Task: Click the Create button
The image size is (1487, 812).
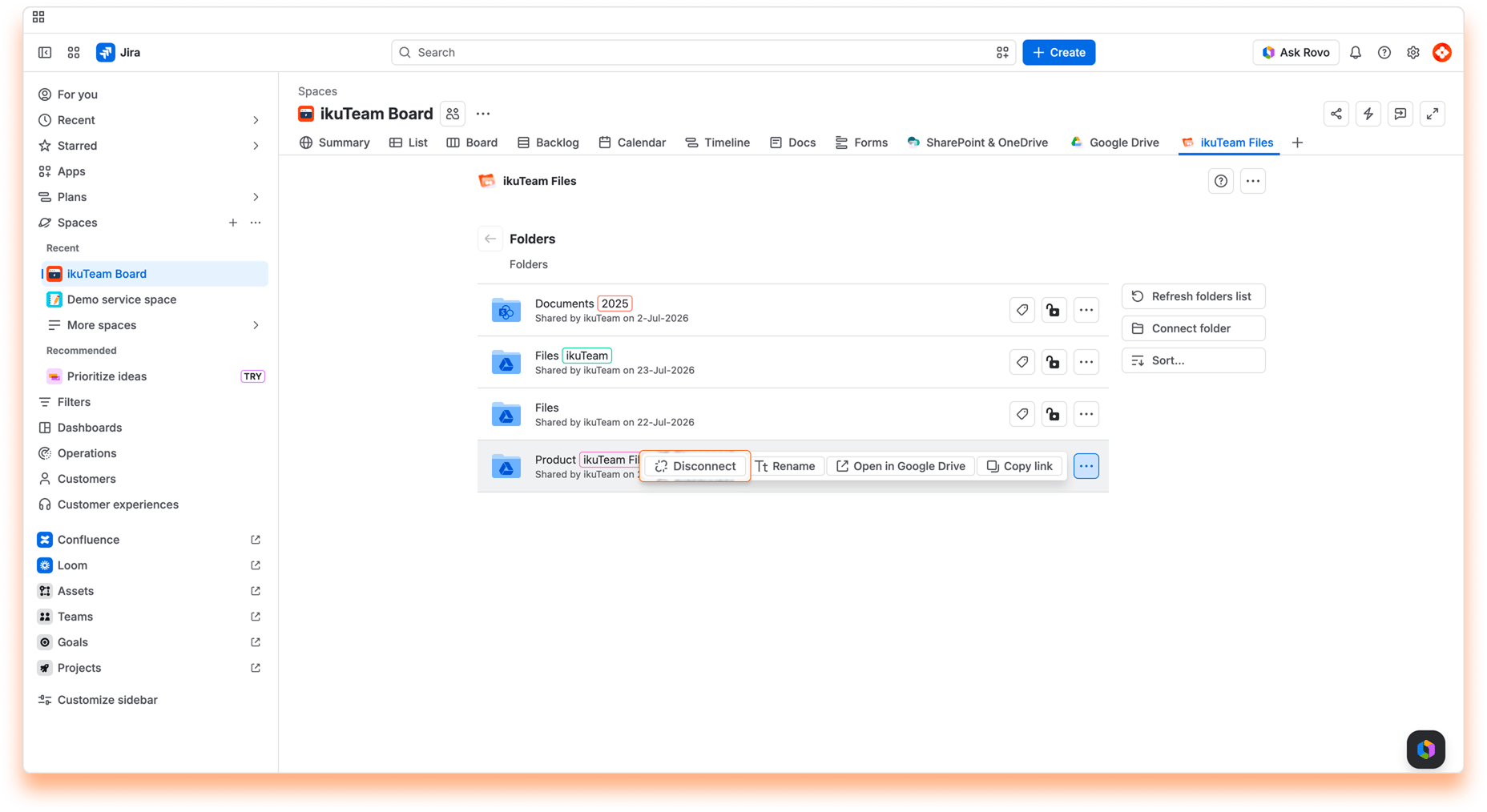Action: (1059, 52)
